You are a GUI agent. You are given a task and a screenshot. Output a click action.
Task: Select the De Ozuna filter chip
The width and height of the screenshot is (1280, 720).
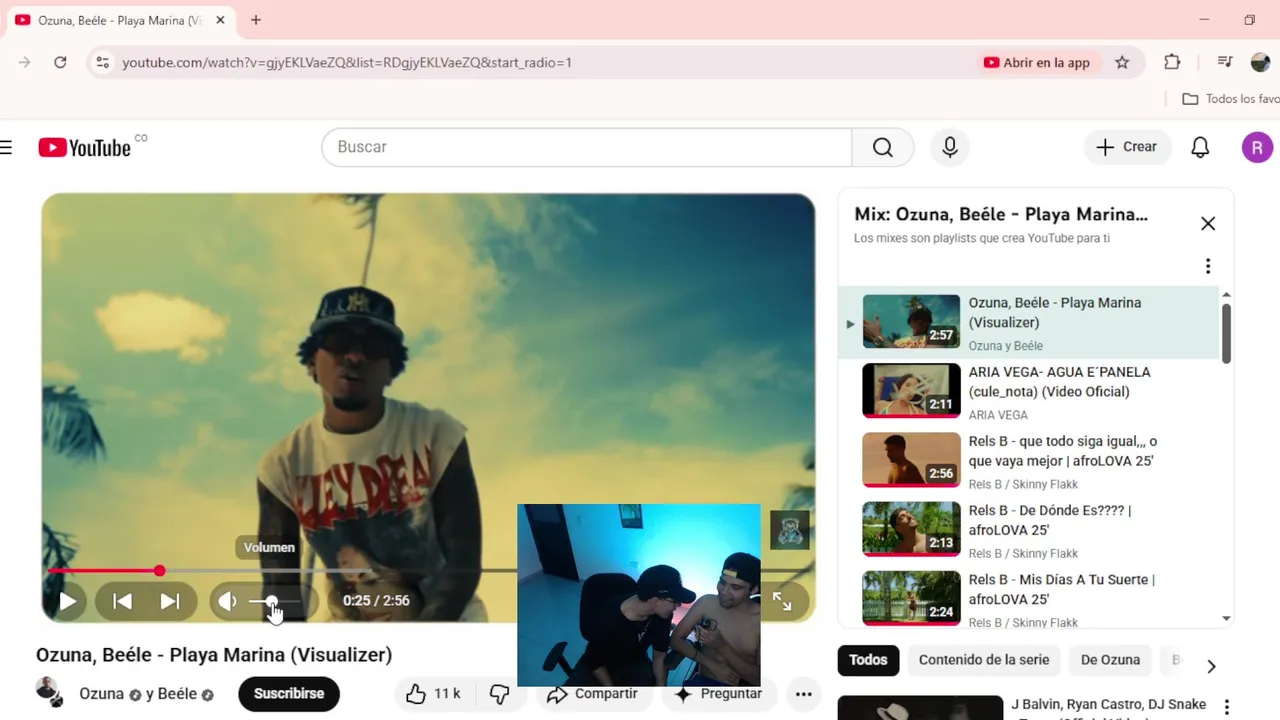pos(1110,660)
